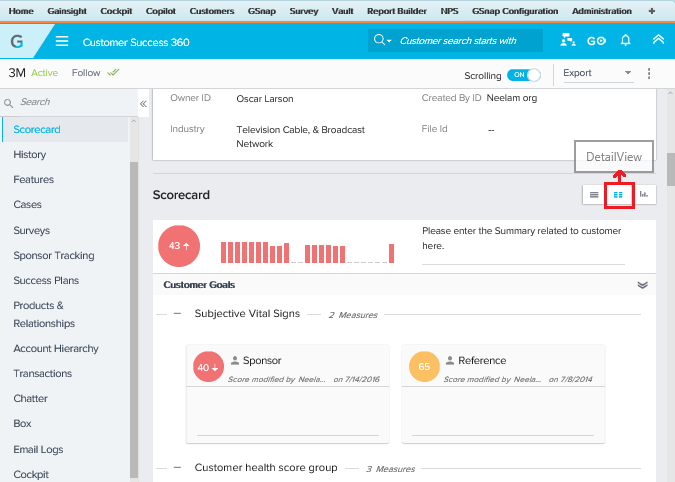Image resolution: width=675 pixels, height=482 pixels.
Task: Select History in the sidebar
Action: coord(30,154)
